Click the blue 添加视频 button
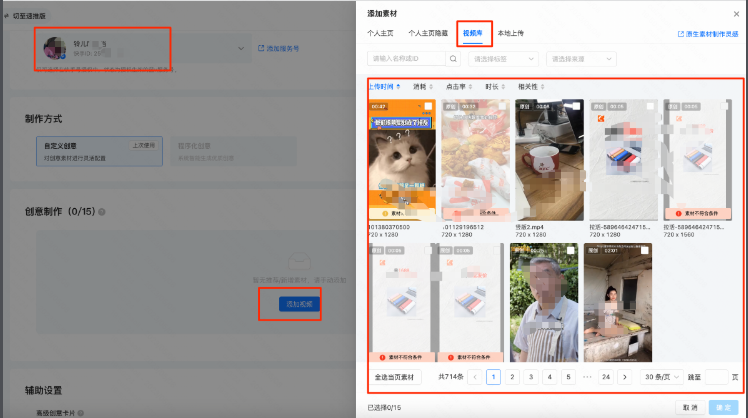 (300, 304)
